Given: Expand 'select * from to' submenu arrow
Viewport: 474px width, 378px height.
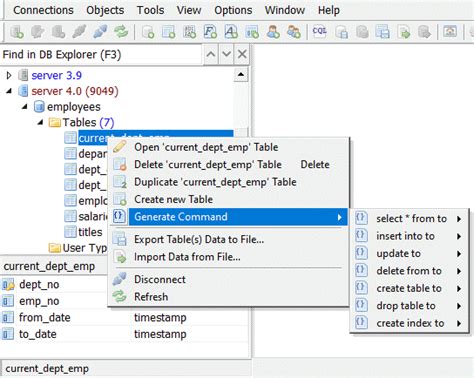Looking at the screenshot, I should (459, 219).
